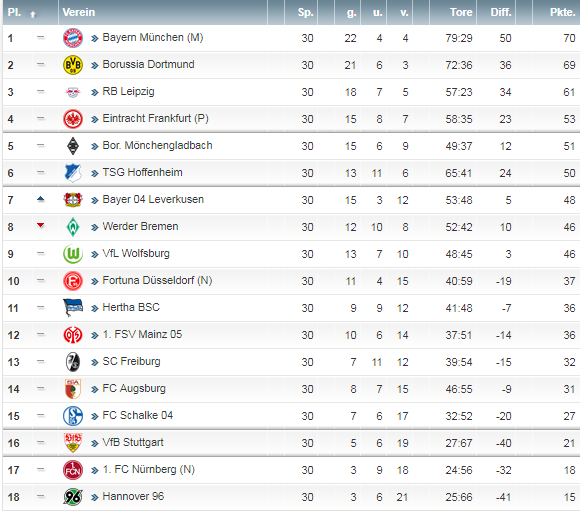The width and height of the screenshot is (580, 511).
Task: Open the TSG Hoffenheim team link
Action: coord(142,172)
